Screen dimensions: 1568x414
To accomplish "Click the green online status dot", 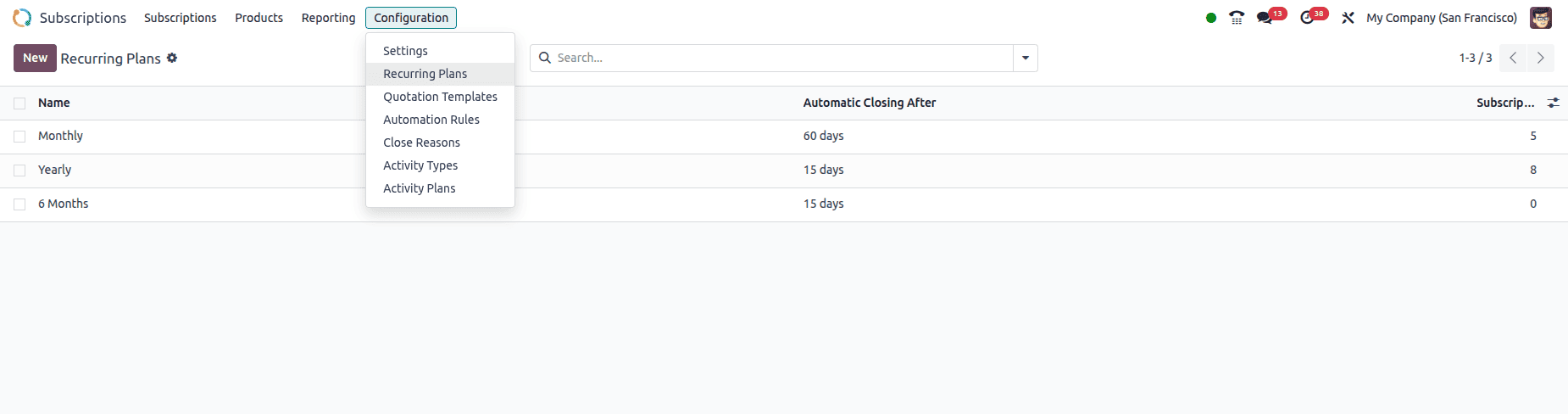I will click(x=1211, y=18).
